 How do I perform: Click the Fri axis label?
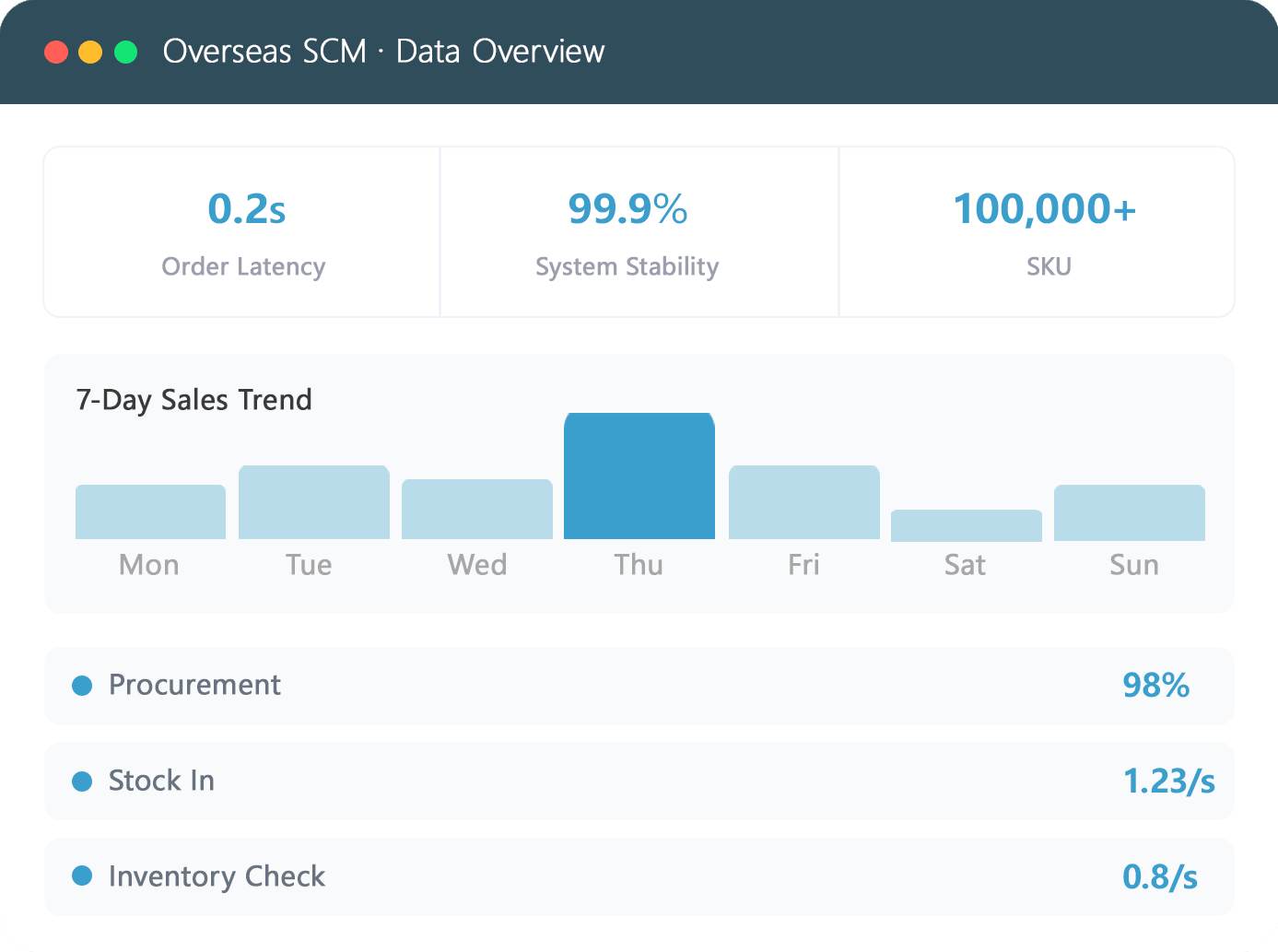point(803,565)
